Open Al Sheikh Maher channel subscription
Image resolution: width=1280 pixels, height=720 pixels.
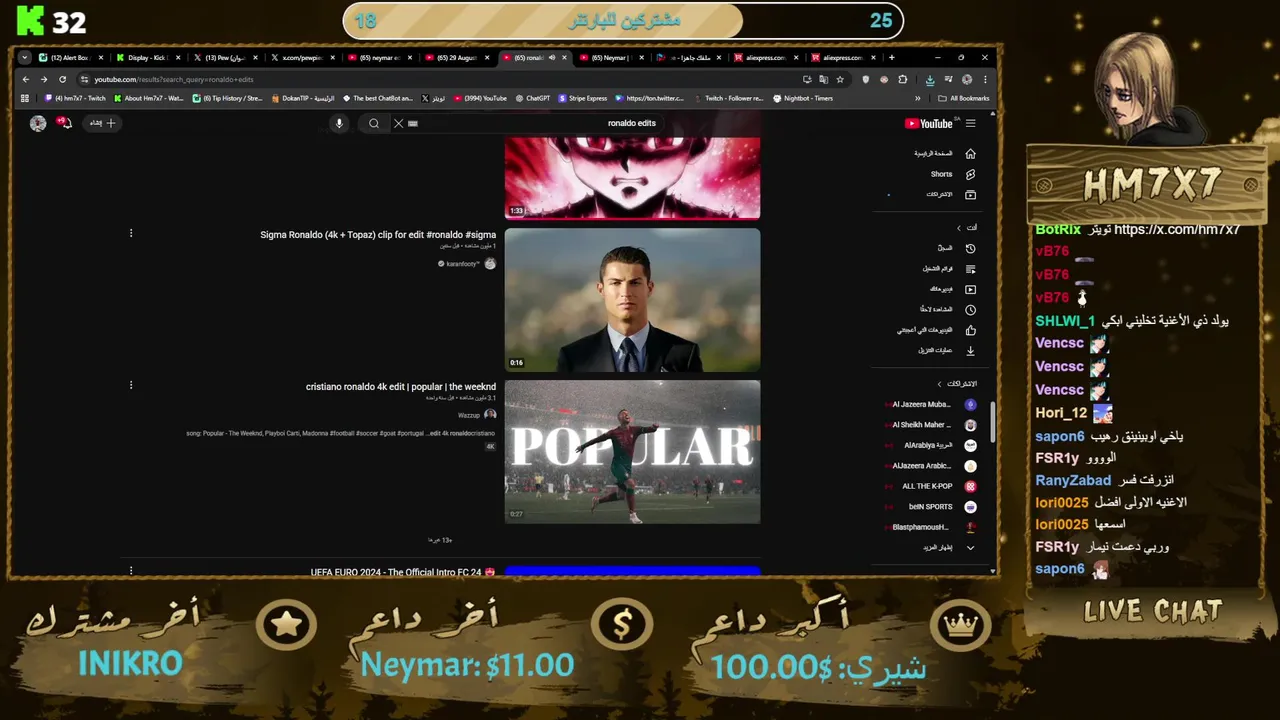930,425
